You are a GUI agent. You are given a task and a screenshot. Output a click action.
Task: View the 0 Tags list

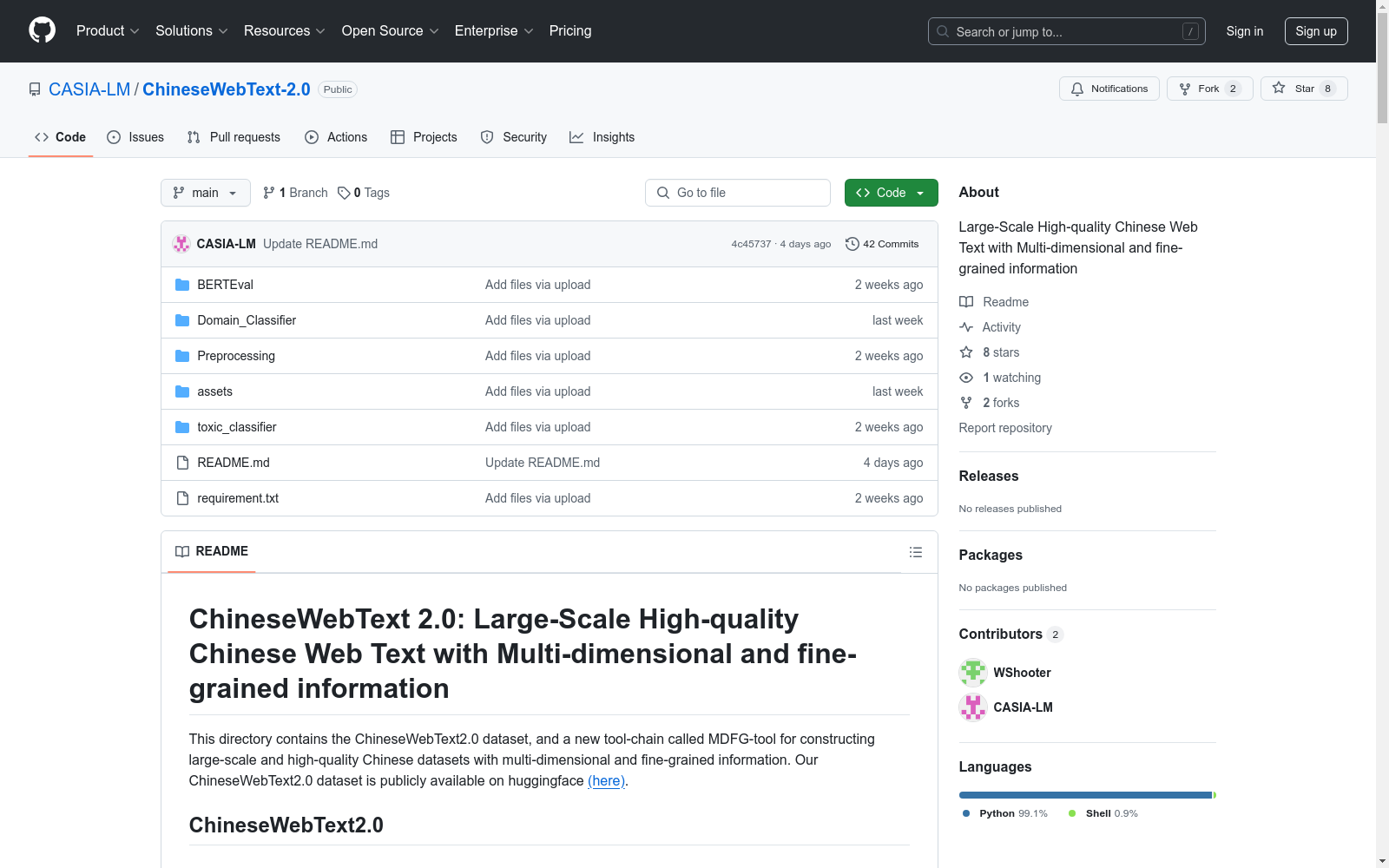tap(364, 193)
